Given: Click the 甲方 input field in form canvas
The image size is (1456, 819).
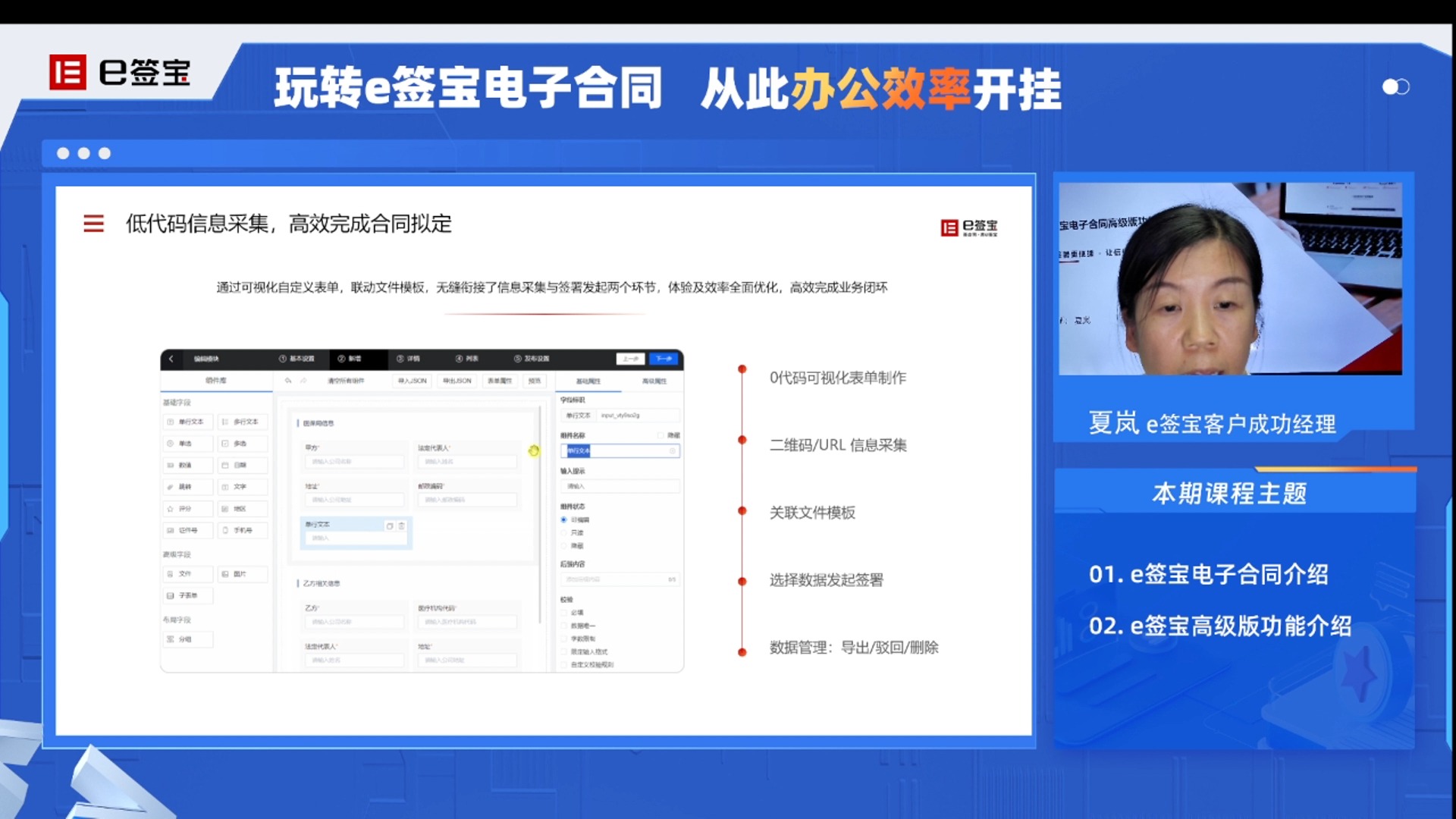Looking at the screenshot, I should pos(353,461).
